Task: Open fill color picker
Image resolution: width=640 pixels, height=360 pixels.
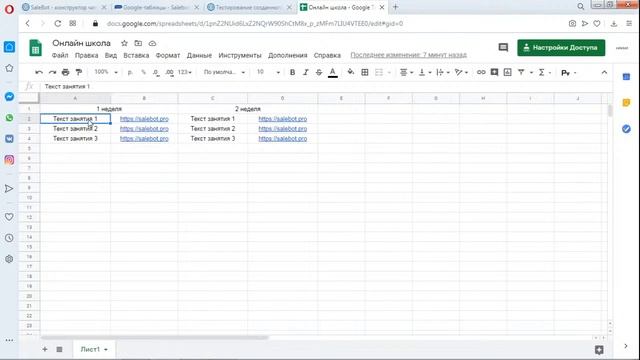Action: point(351,72)
